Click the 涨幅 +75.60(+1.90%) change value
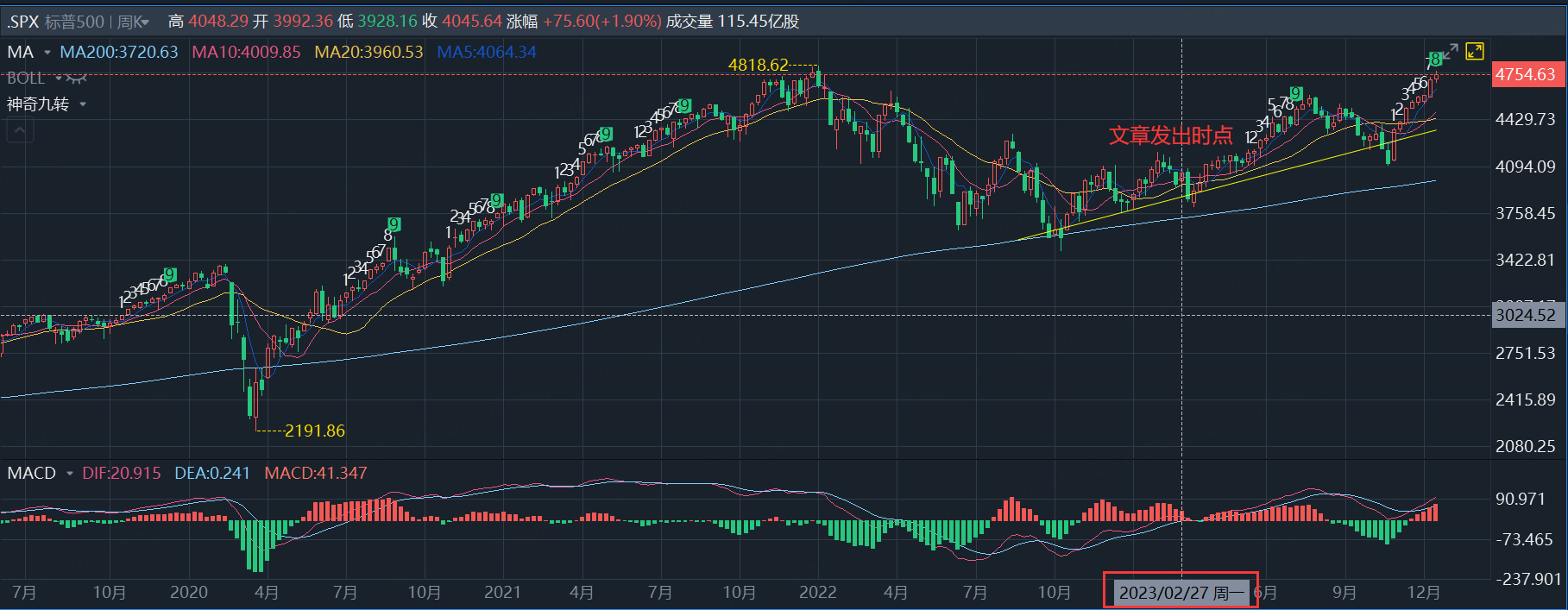Screen dimensions: 1568x610 point(584,22)
